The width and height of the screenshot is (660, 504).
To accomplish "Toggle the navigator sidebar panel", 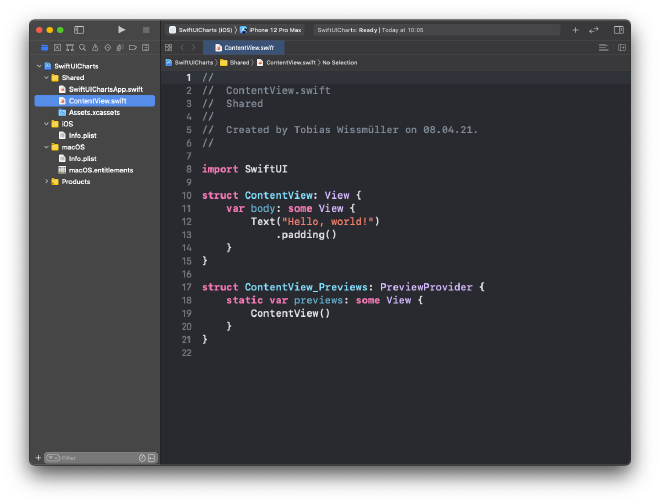I will coord(79,30).
